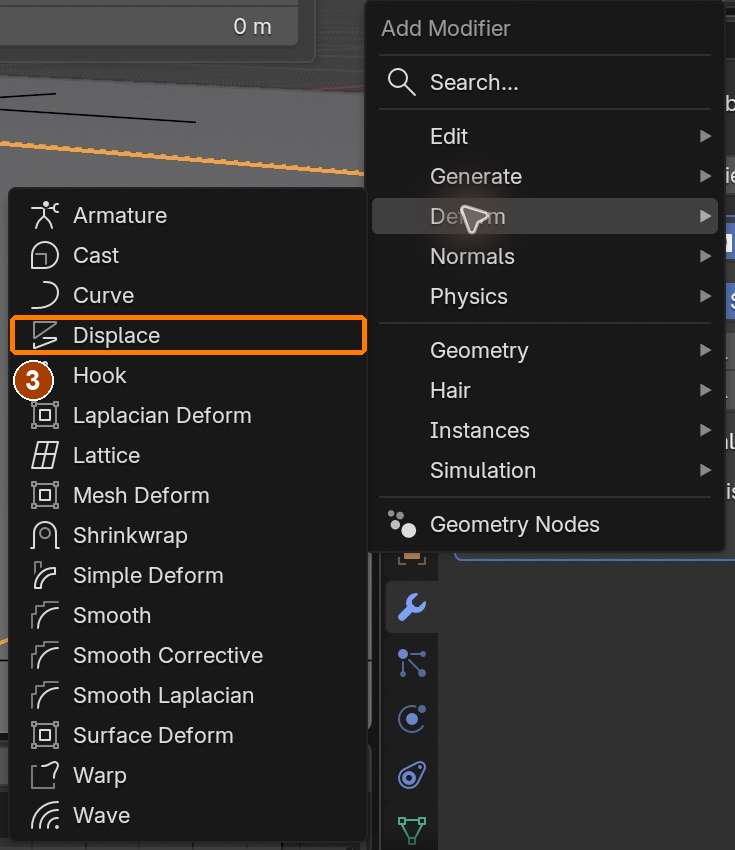The width and height of the screenshot is (735, 850).
Task: Click the Laplacian Deform modifier icon
Action: pos(44,415)
